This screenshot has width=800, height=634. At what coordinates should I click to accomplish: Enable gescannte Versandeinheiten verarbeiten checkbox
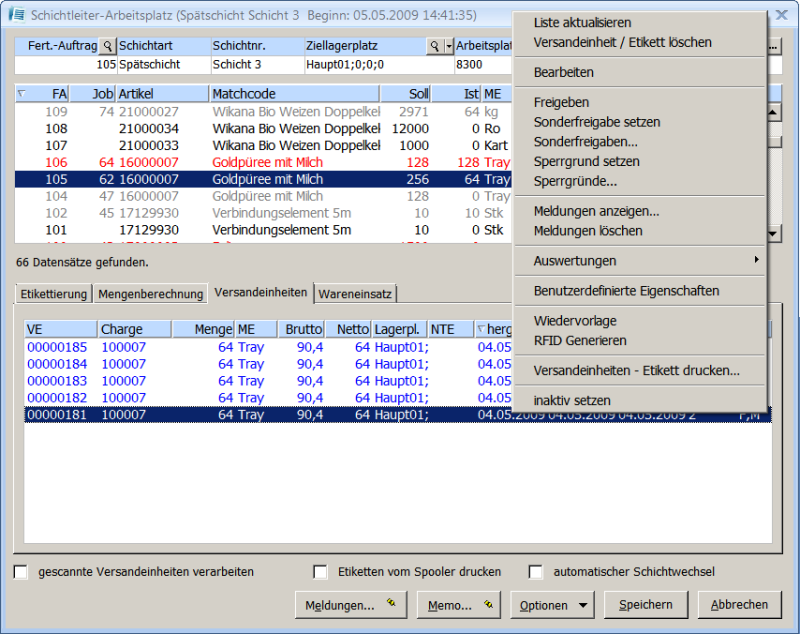pyautogui.click(x=21, y=572)
